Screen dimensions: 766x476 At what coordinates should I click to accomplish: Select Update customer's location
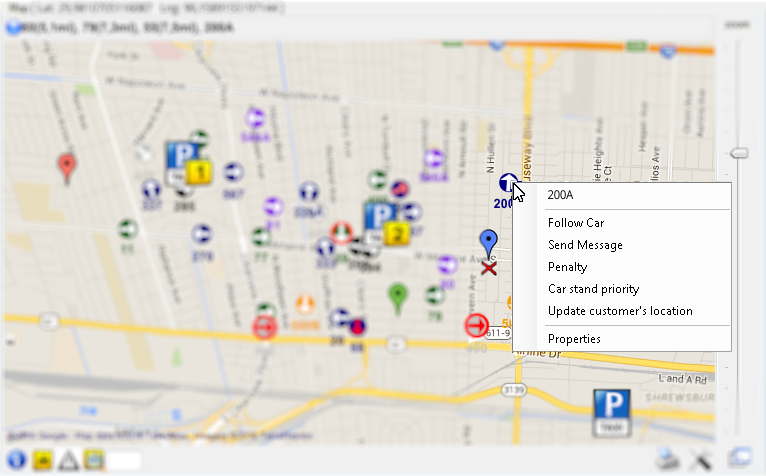620,311
